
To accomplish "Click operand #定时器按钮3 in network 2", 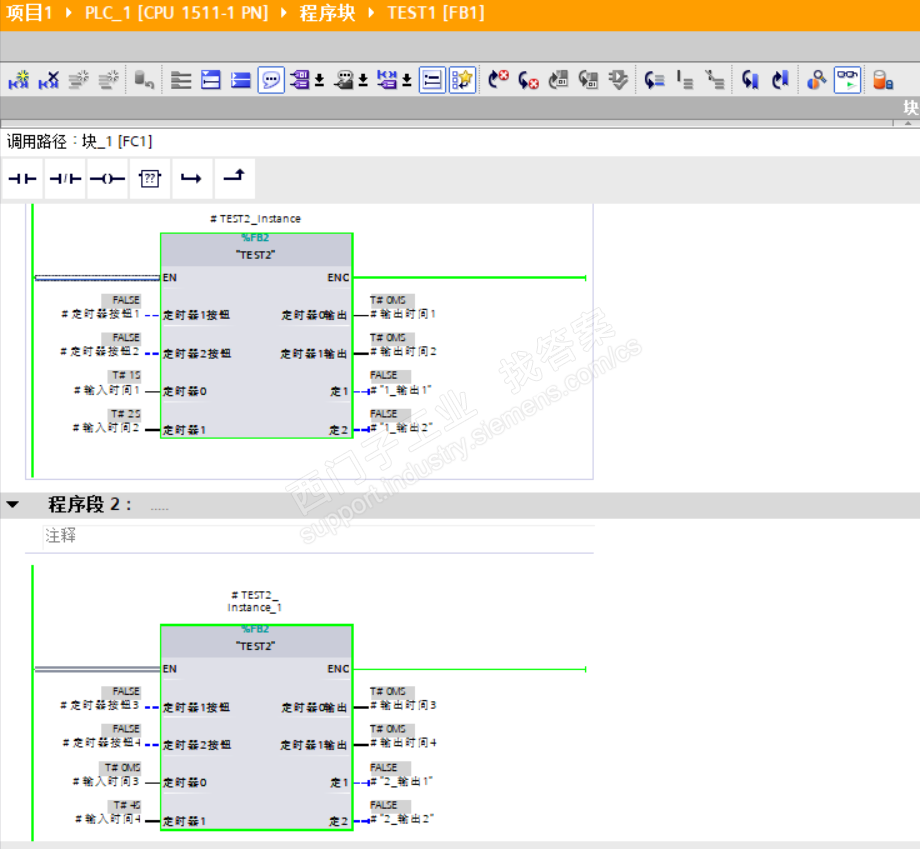I will coord(100,706).
